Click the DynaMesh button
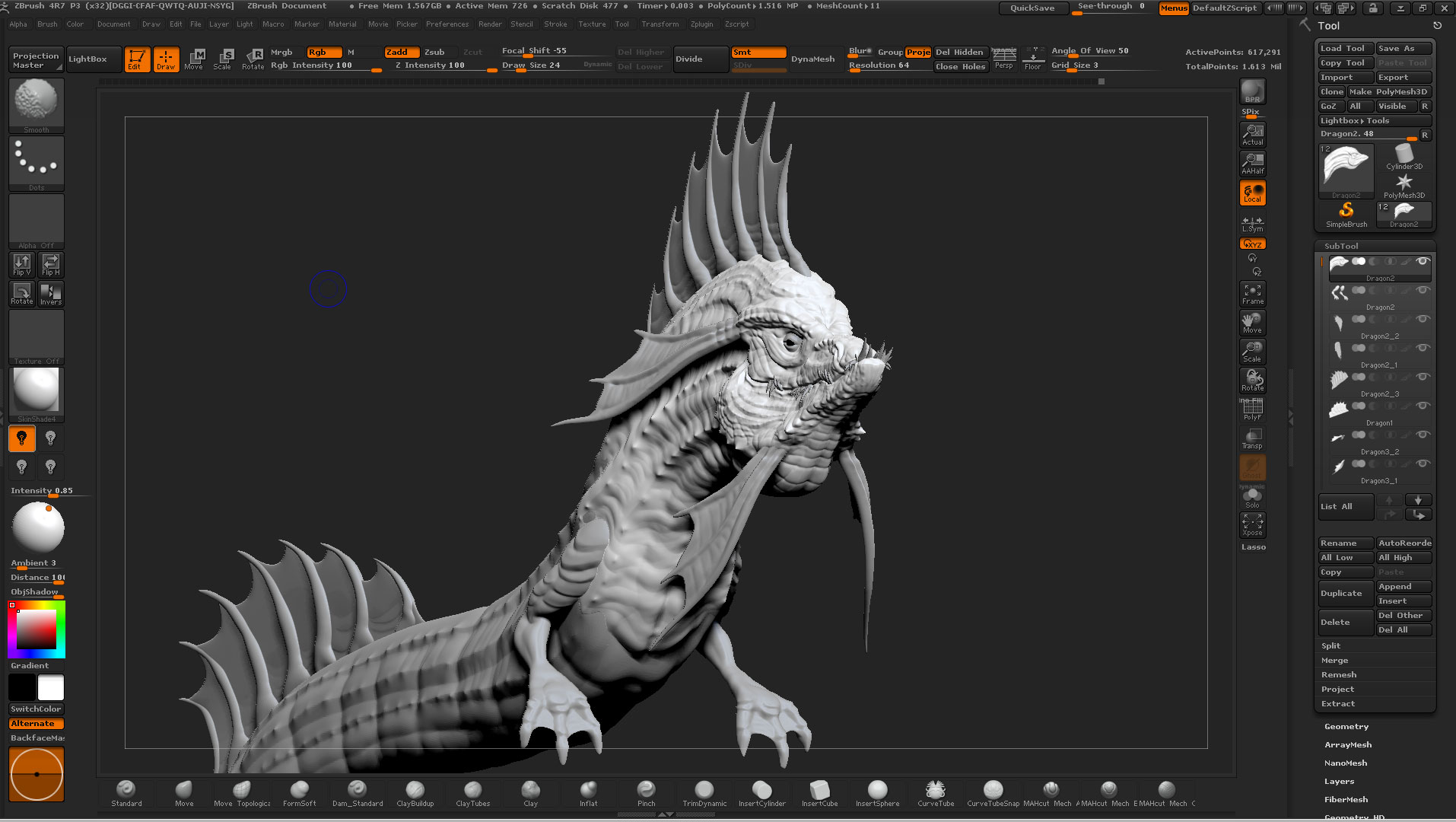 pyautogui.click(x=812, y=59)
